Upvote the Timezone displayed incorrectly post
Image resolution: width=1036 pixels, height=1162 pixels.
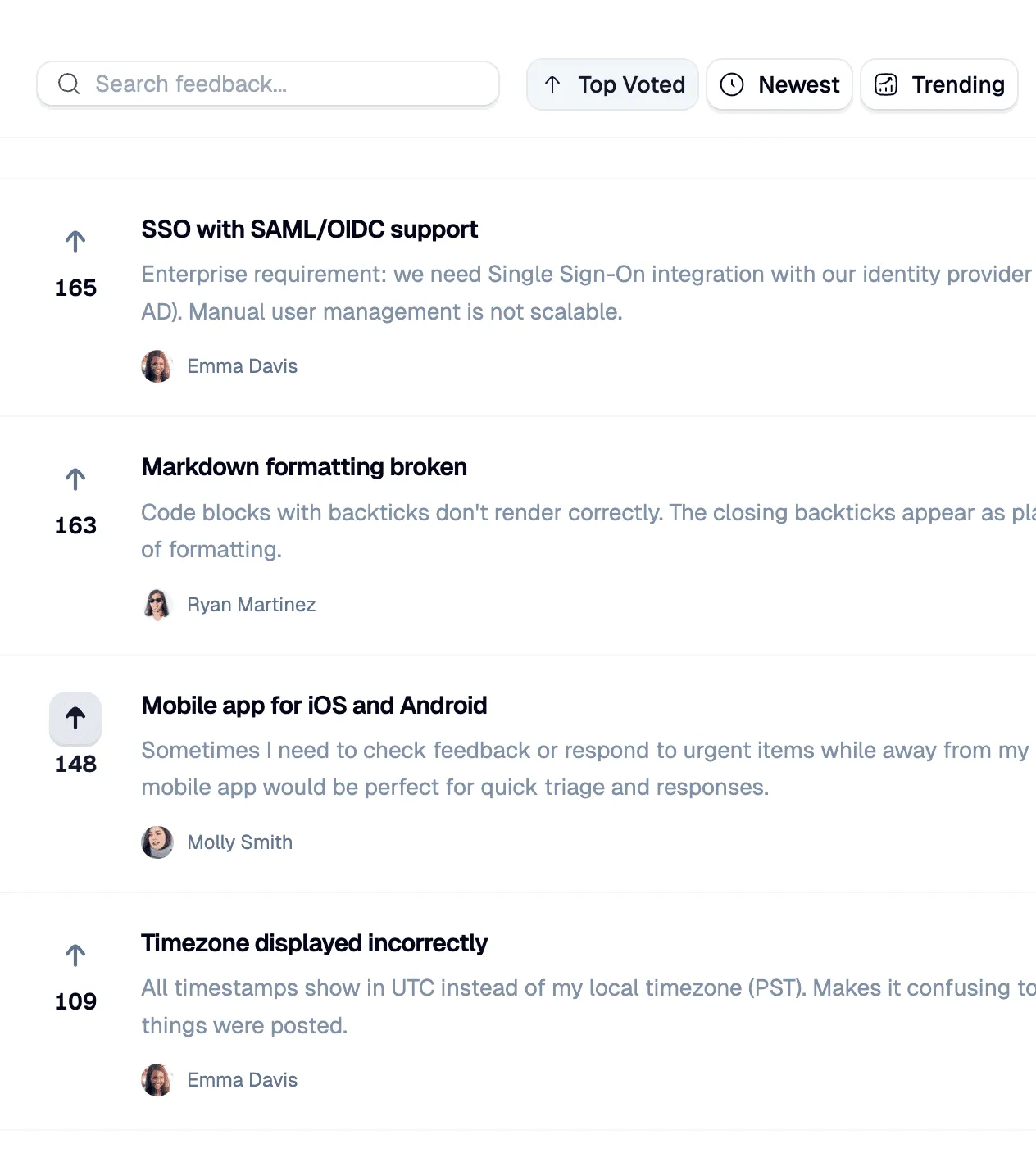(x=75, y=955)
